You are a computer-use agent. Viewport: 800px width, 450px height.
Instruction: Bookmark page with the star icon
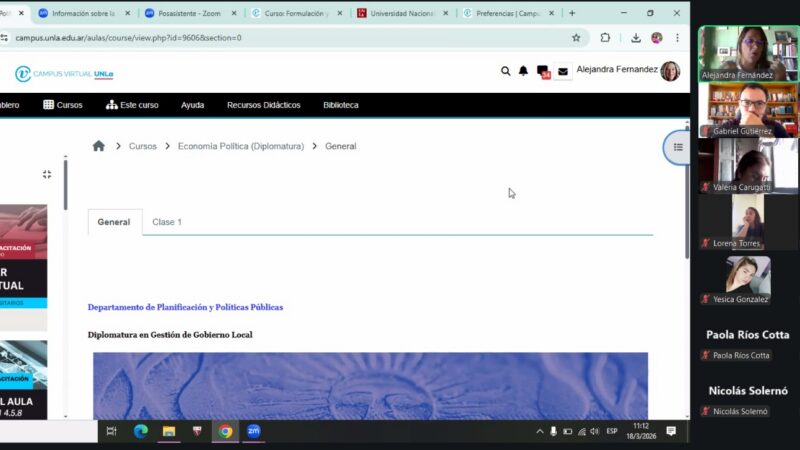pyautogui.click(x=576, y=38)
